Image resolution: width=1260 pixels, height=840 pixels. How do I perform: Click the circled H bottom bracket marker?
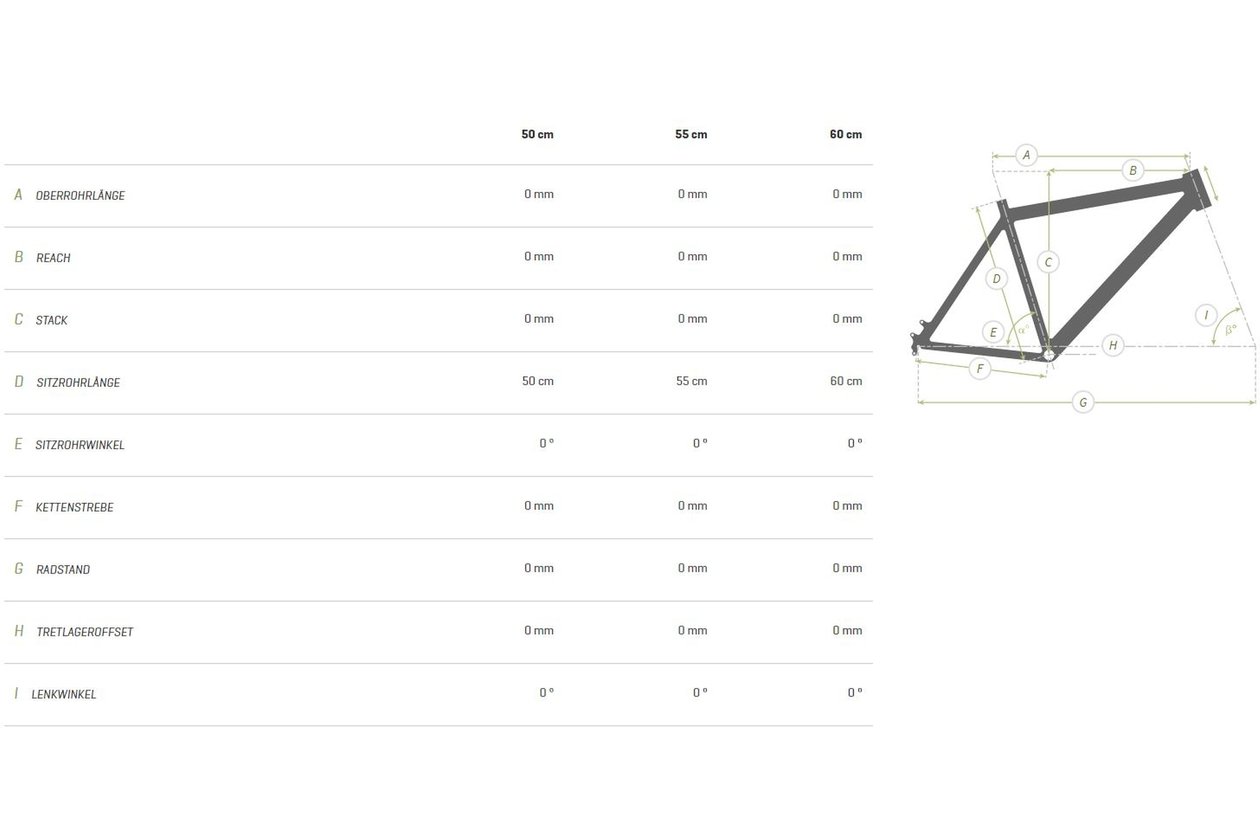[x=1112, y=346]
